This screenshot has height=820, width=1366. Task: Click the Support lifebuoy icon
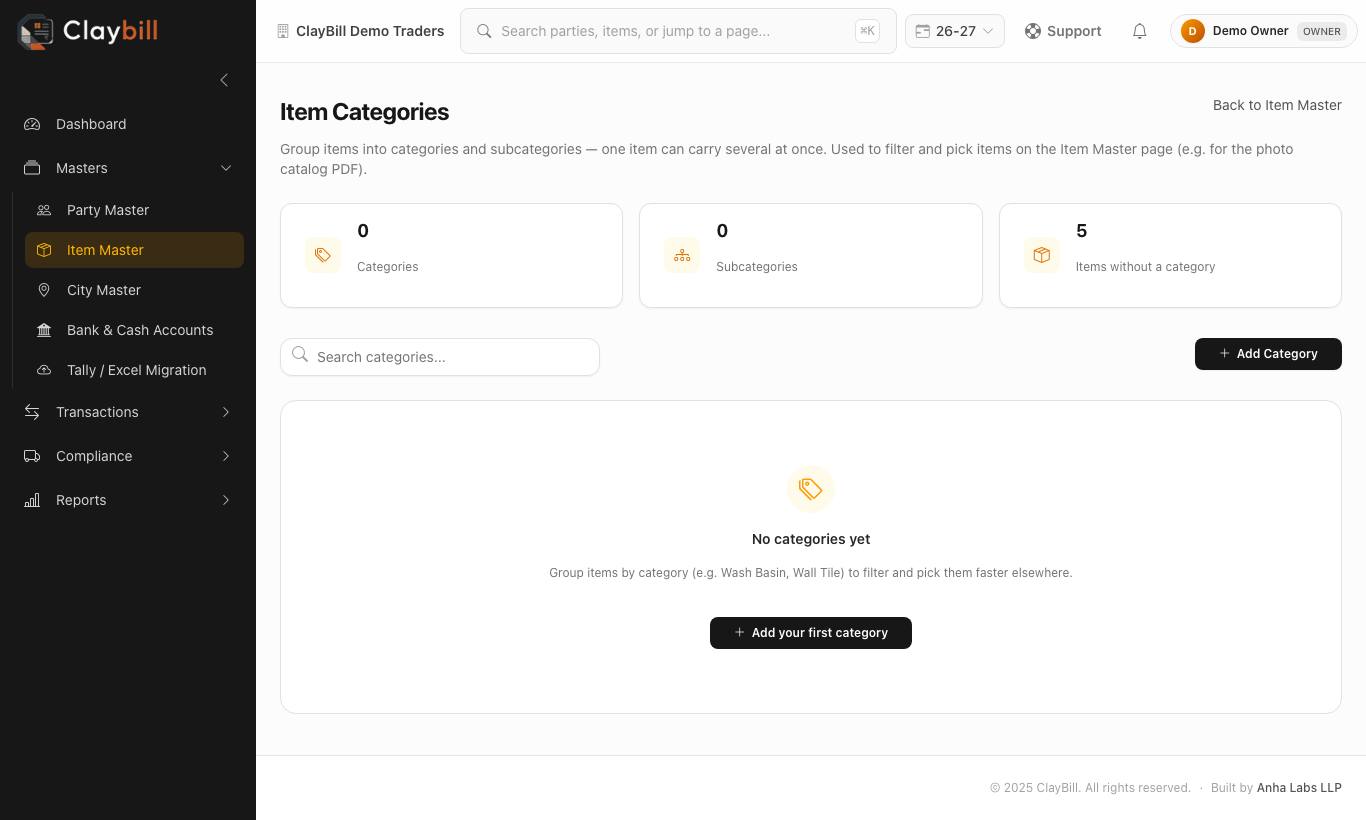tap(1033, 31)
